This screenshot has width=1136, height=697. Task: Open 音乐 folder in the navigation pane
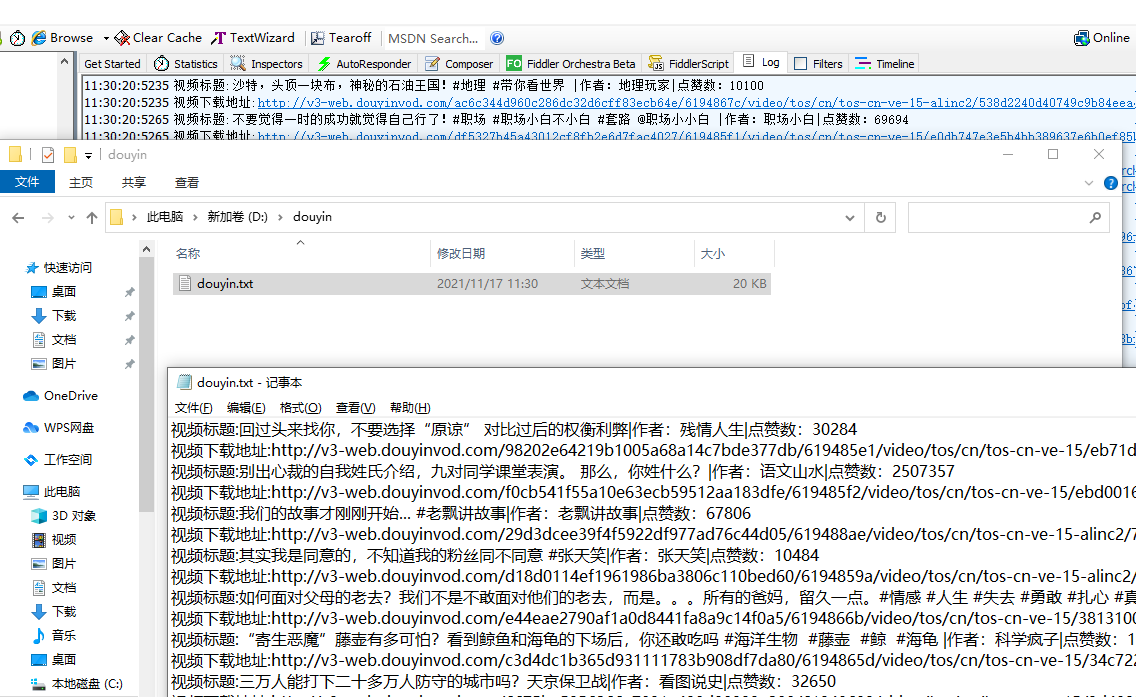pos(54,635)
